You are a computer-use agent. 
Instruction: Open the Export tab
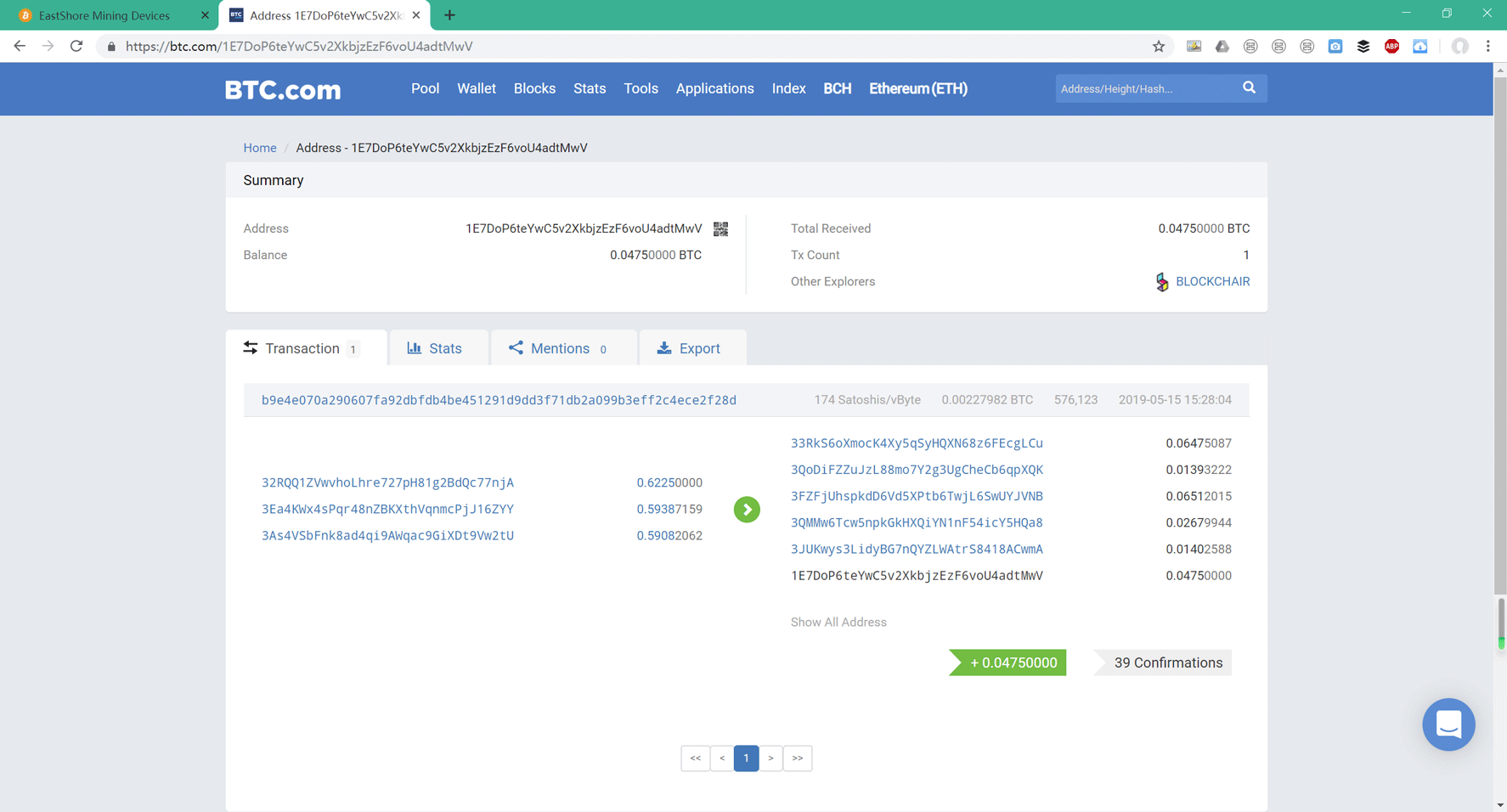[x=692, y=348]
